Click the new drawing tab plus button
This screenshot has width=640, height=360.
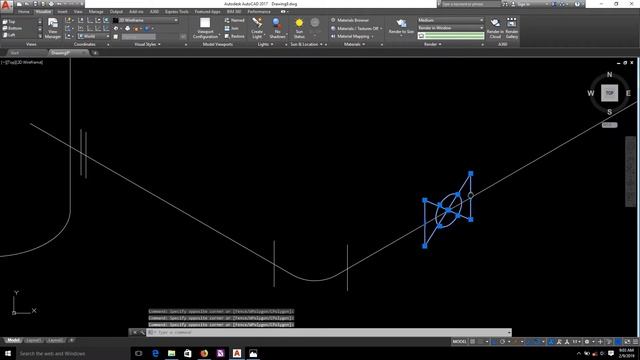click(95, 53)
